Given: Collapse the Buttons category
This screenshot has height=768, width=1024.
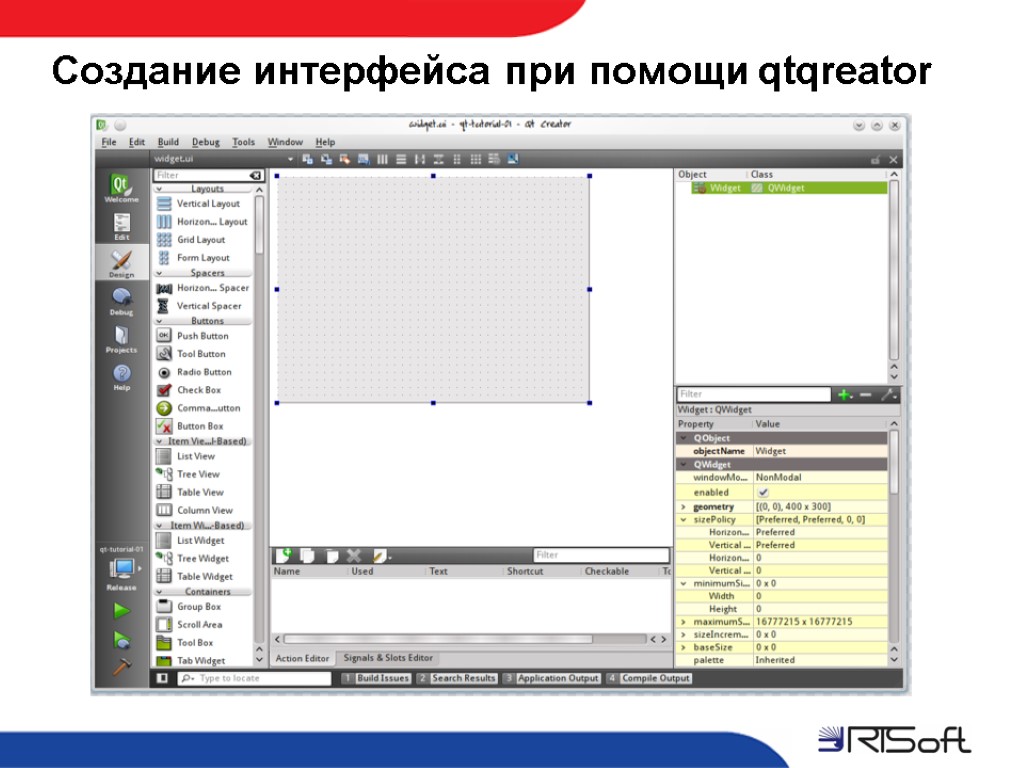Looking at the screenshot, I should (x=159, y=321).
